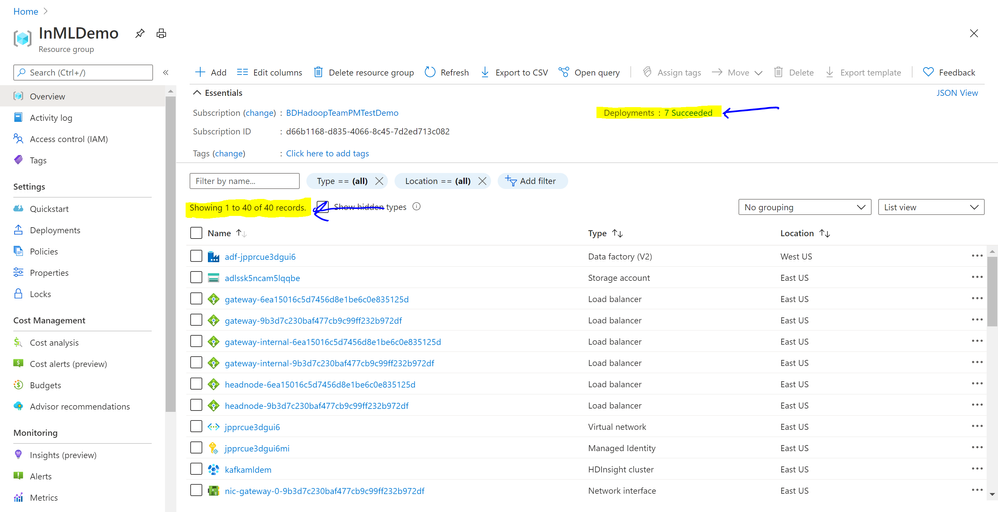Sort the list by Type column
The image size is (998, 512).
point(606,234)
